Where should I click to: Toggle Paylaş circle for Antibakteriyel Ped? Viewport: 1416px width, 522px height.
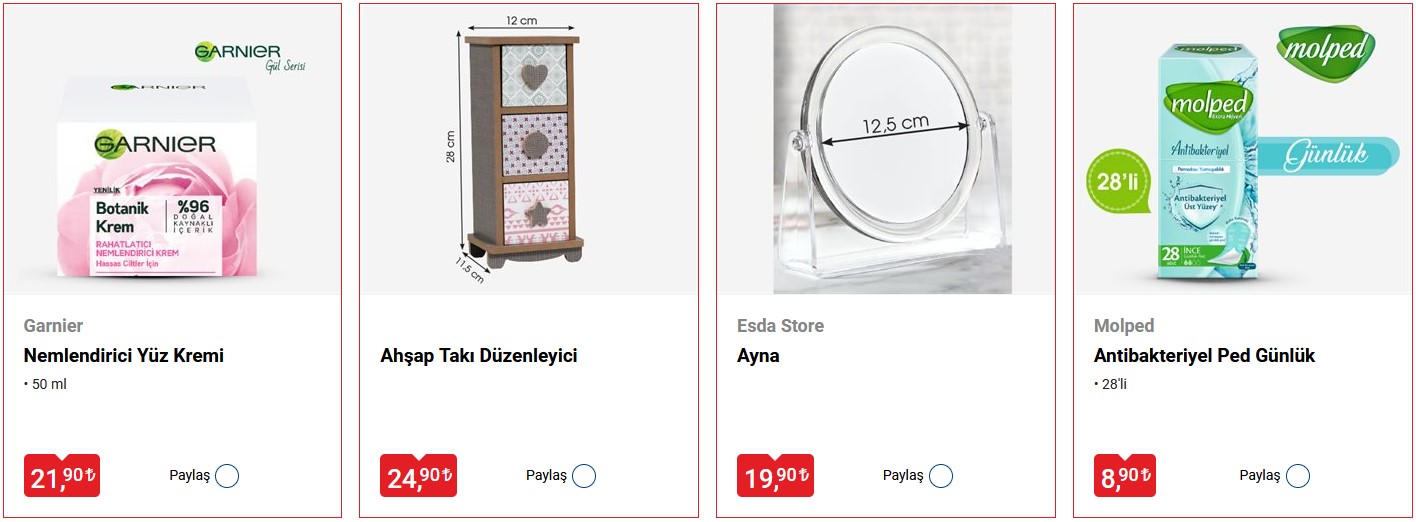1297,476
